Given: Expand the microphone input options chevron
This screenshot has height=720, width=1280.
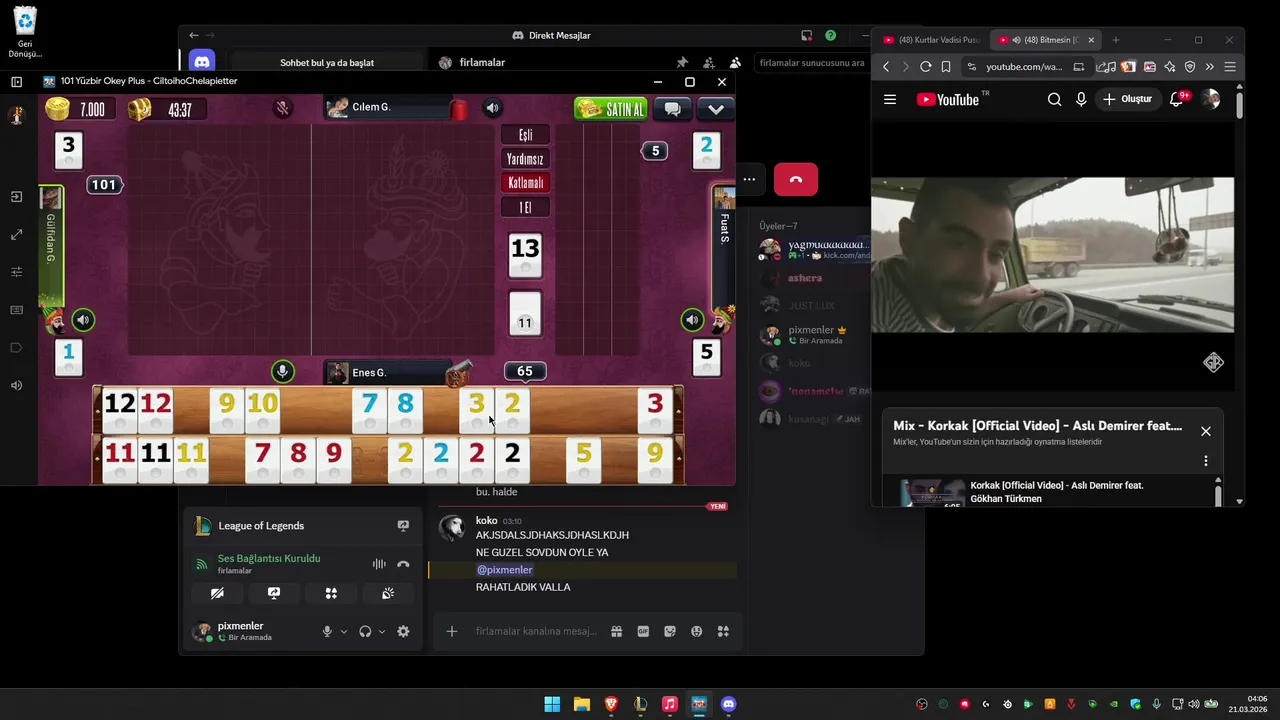Looking at the screenshot, I should pyautogui.click(x=344, y=632).
